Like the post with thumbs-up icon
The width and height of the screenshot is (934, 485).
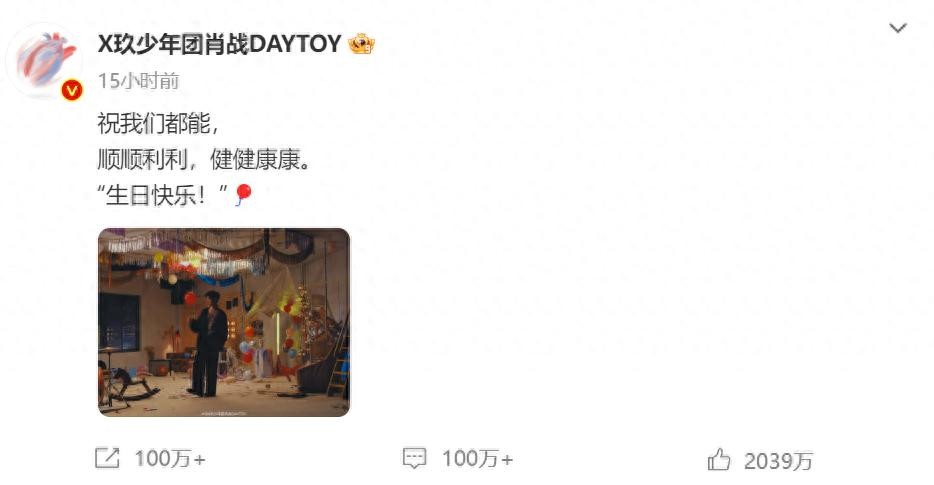(719, 460)
